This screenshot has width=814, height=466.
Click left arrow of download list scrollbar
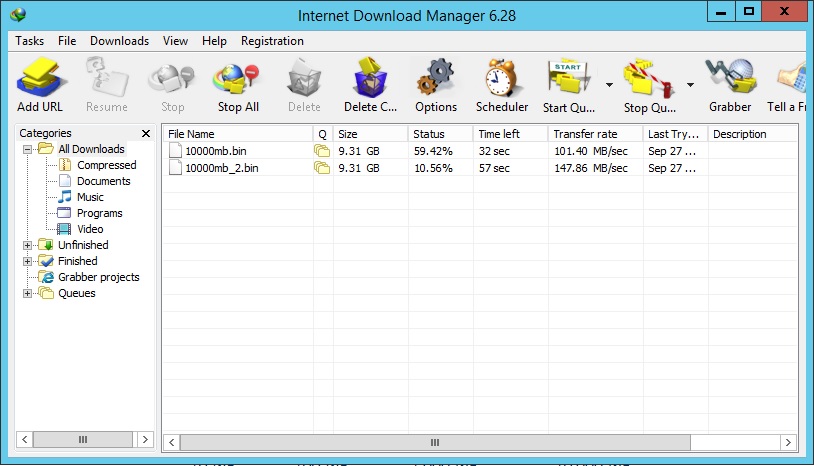[x=171, y=443]
